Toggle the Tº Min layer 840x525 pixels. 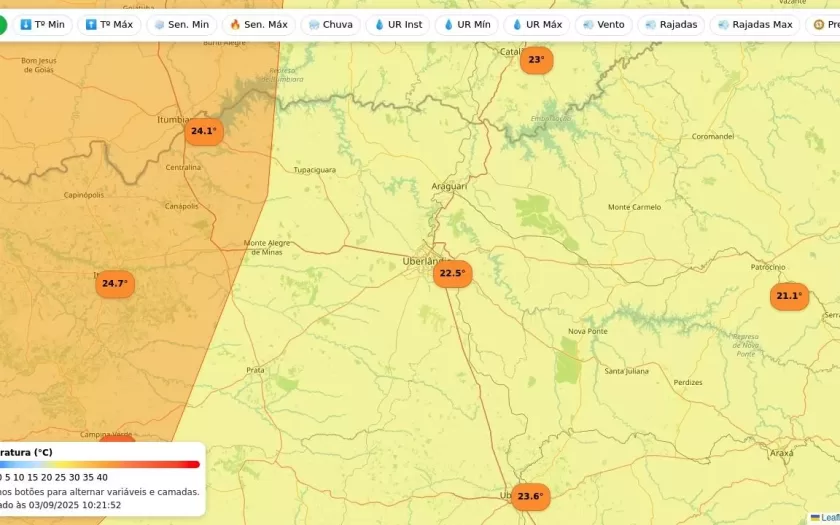point(42,24)
